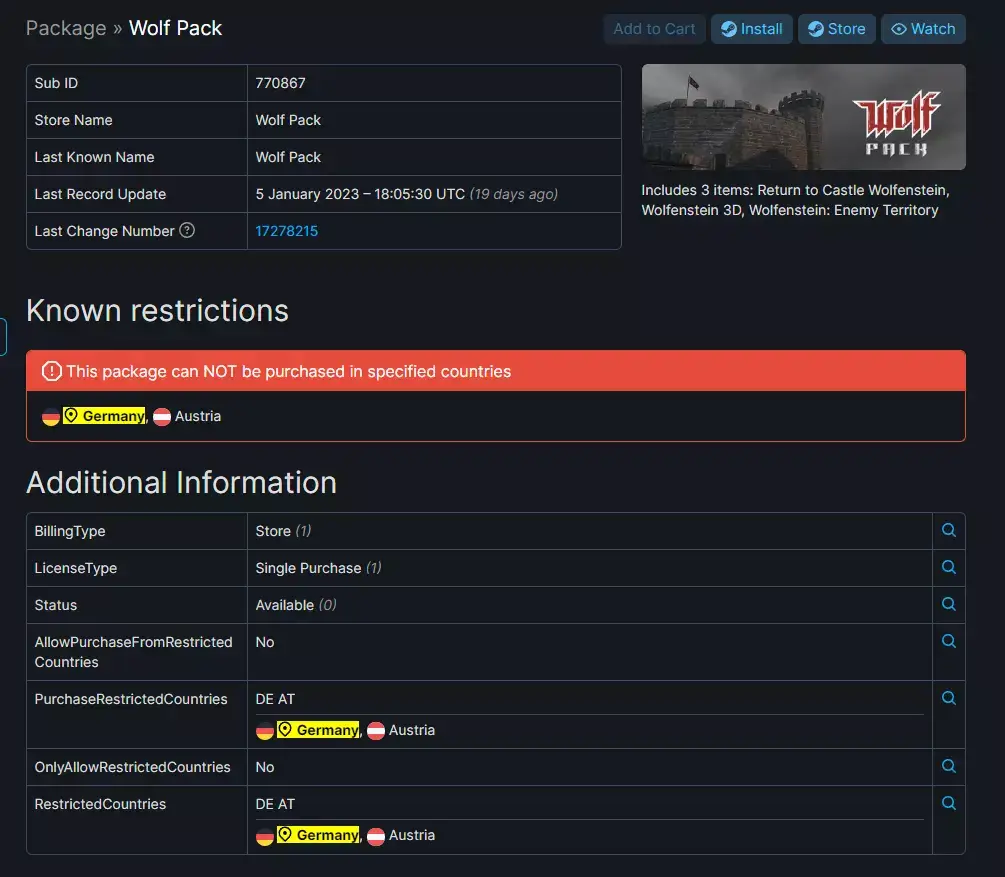Click the Wolf Pack banner image

[804, 117]
